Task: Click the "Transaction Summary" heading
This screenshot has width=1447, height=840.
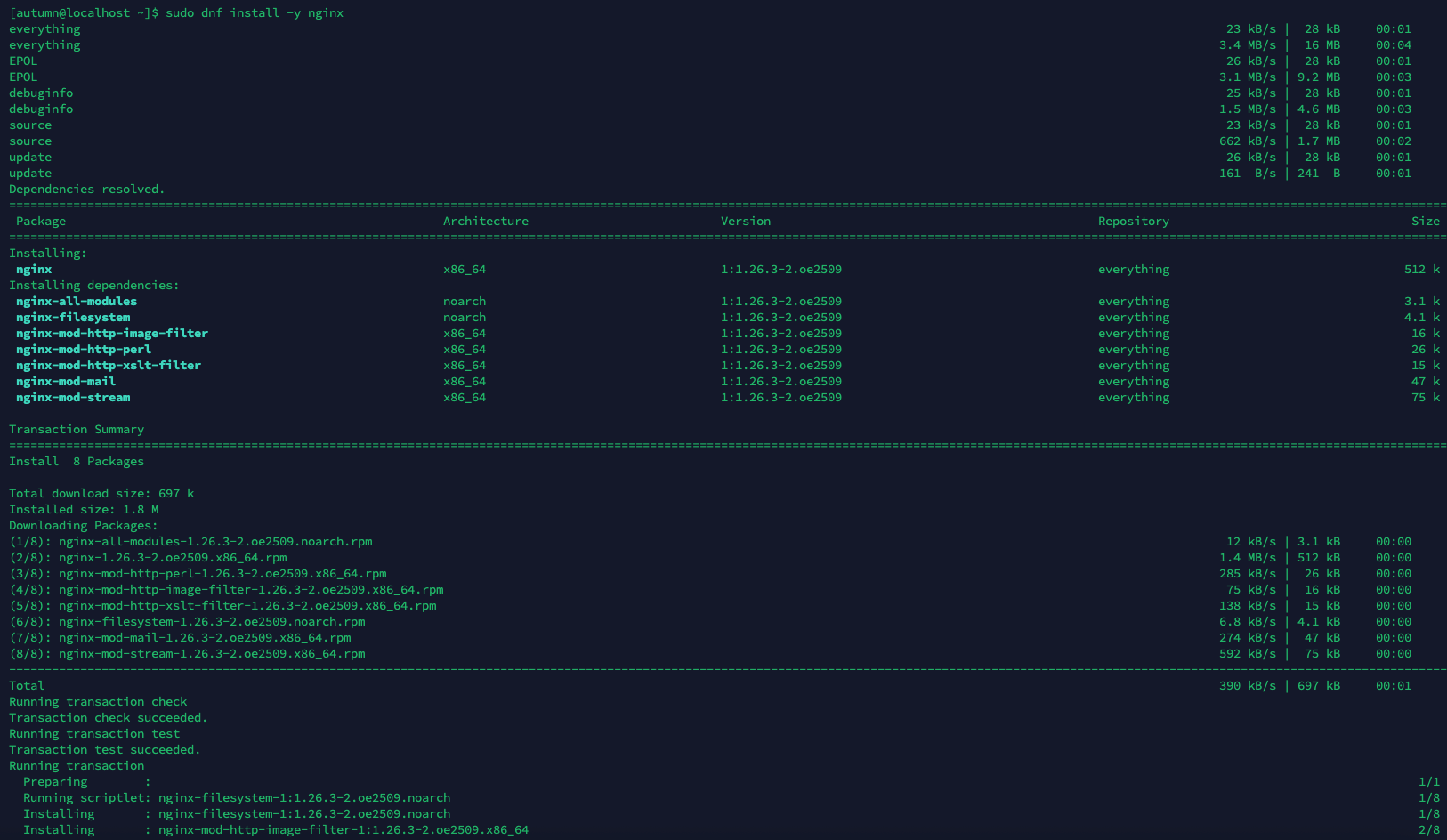Action: pyautogui.click(x=77, y=430)
